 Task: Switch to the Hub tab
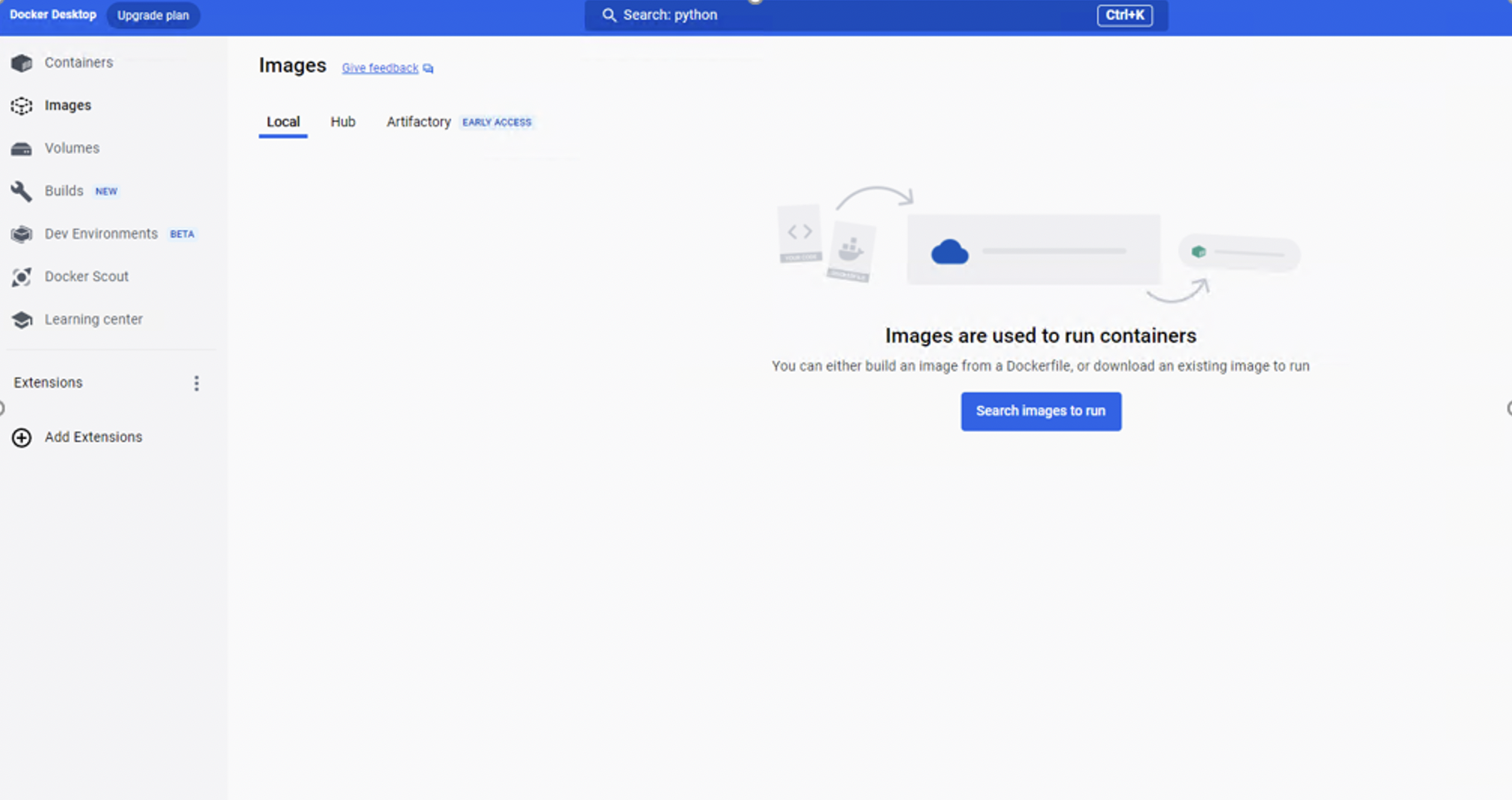coord(343,122)
